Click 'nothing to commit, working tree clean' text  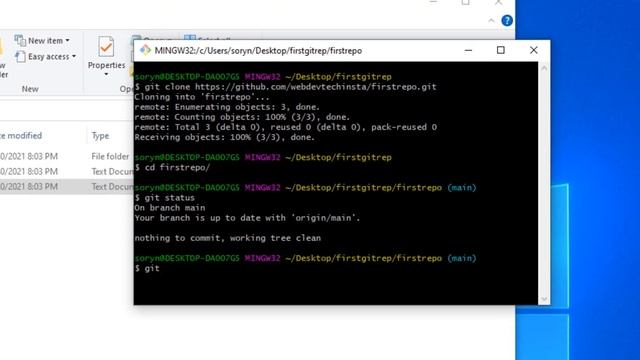[228, 238]
